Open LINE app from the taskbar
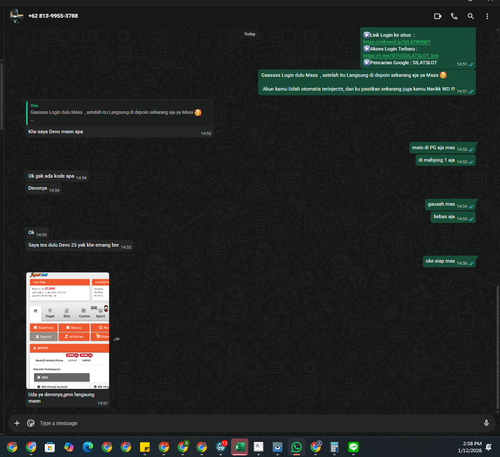500x457 pixels. point(353,447)
